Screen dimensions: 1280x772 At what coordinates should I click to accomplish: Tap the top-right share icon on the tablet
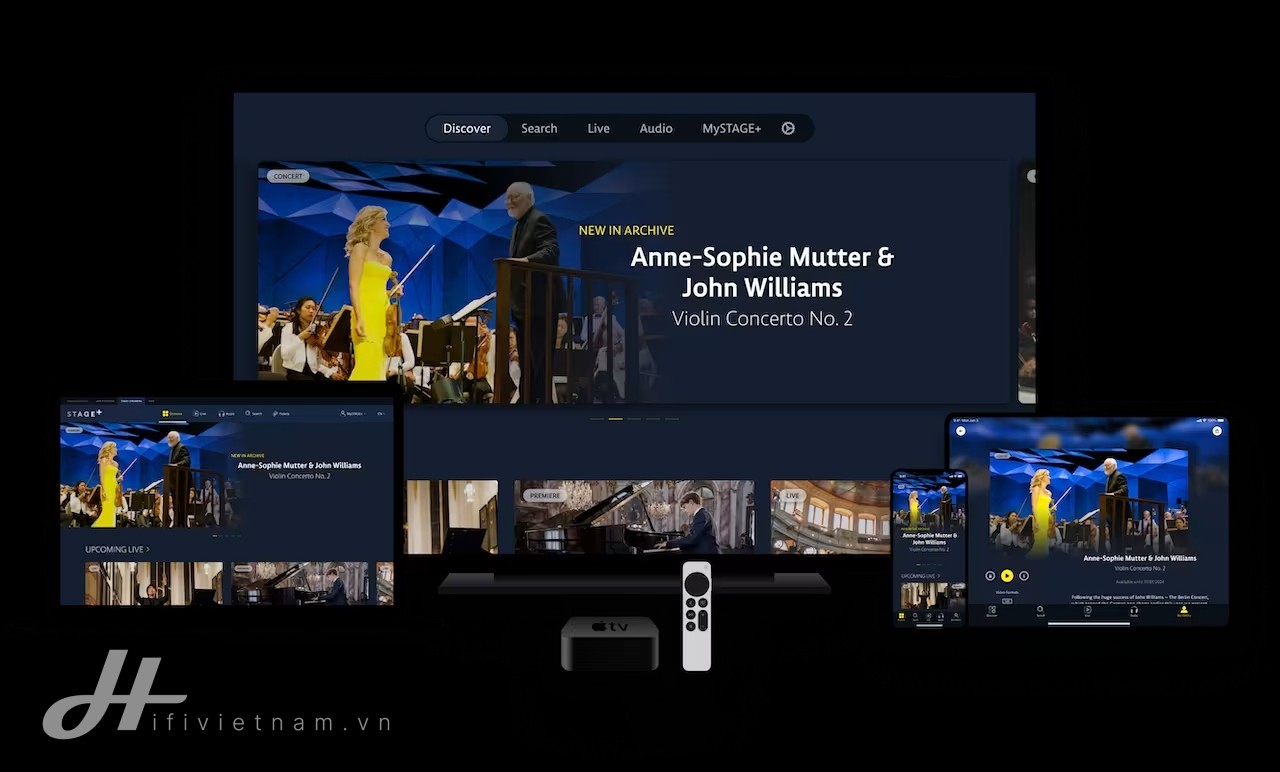point(1217,431)
